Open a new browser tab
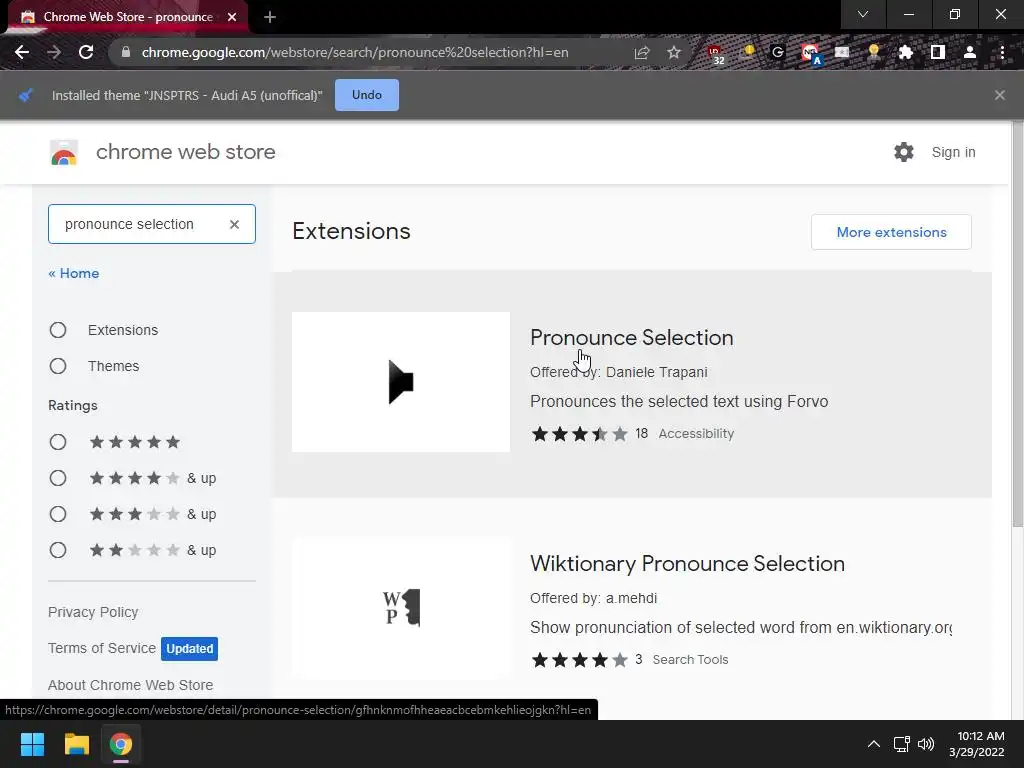 point(270,17)
